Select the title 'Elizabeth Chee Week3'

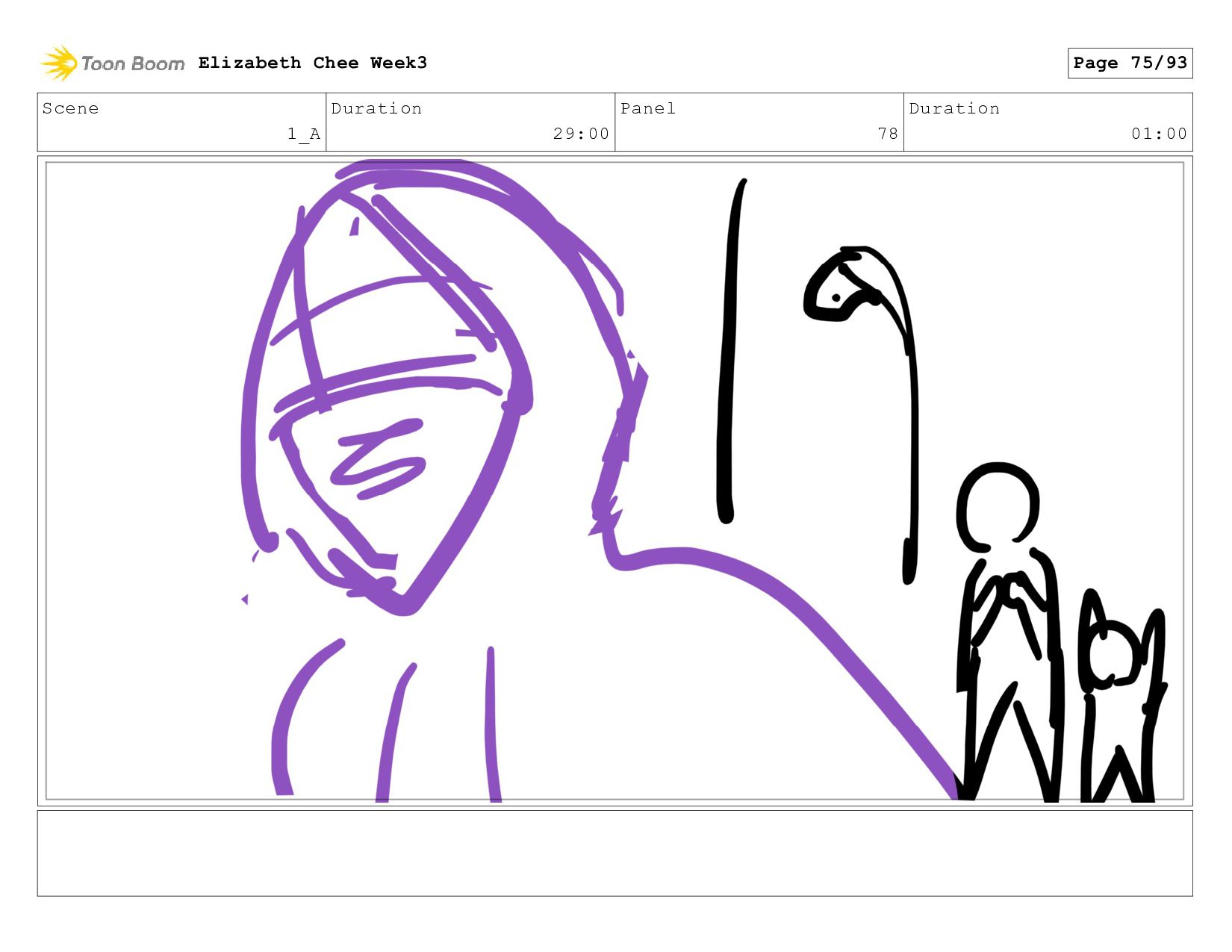pos(313,63)
